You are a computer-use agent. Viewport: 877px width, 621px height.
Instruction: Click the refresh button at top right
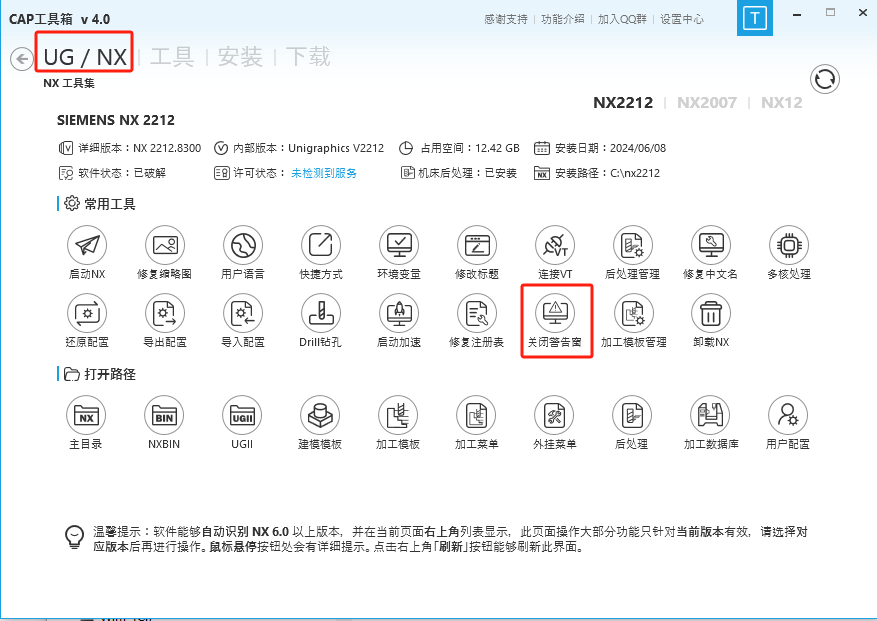point(825,80)
